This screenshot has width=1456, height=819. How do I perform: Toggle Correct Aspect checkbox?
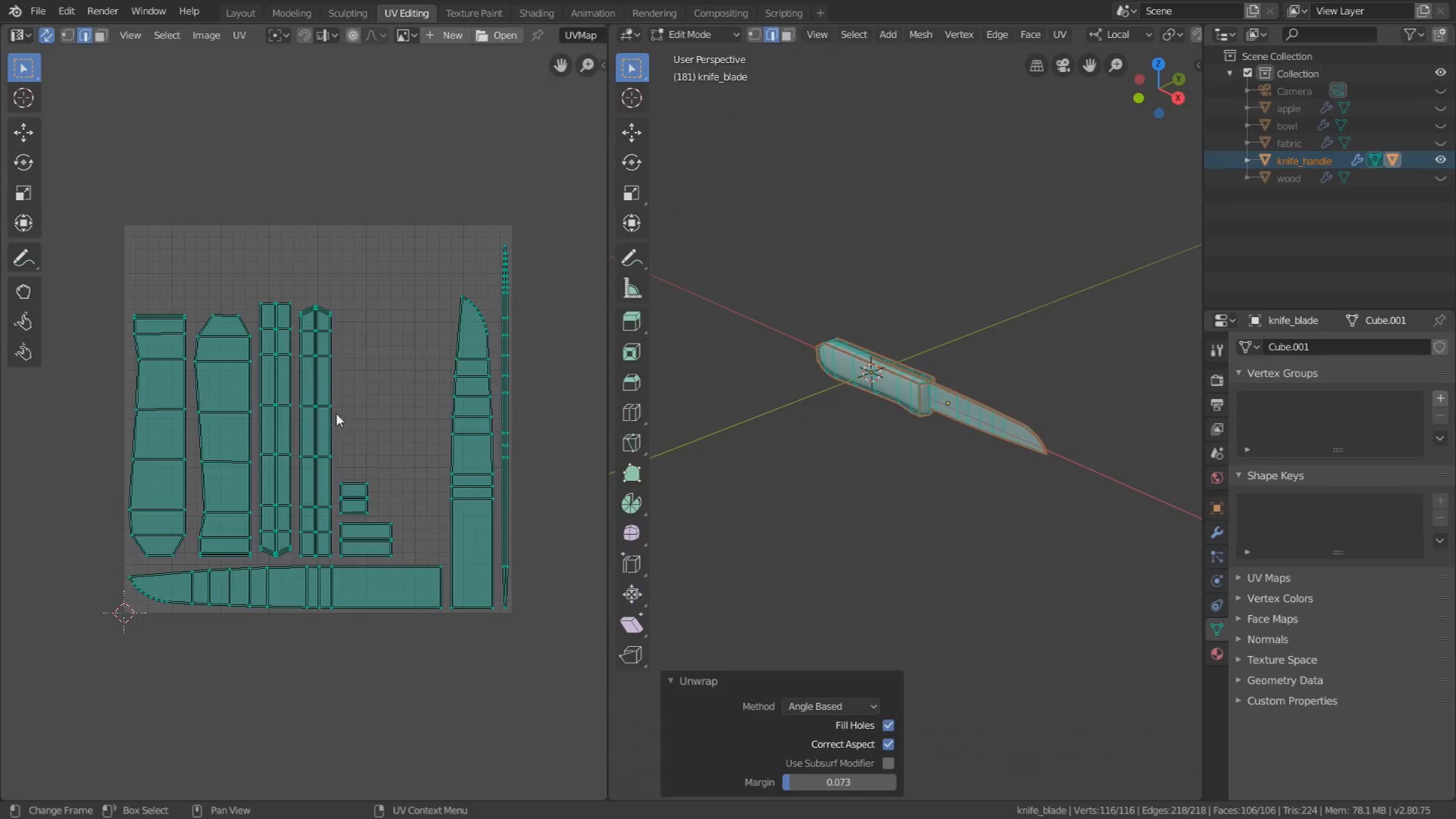point(888,744)
